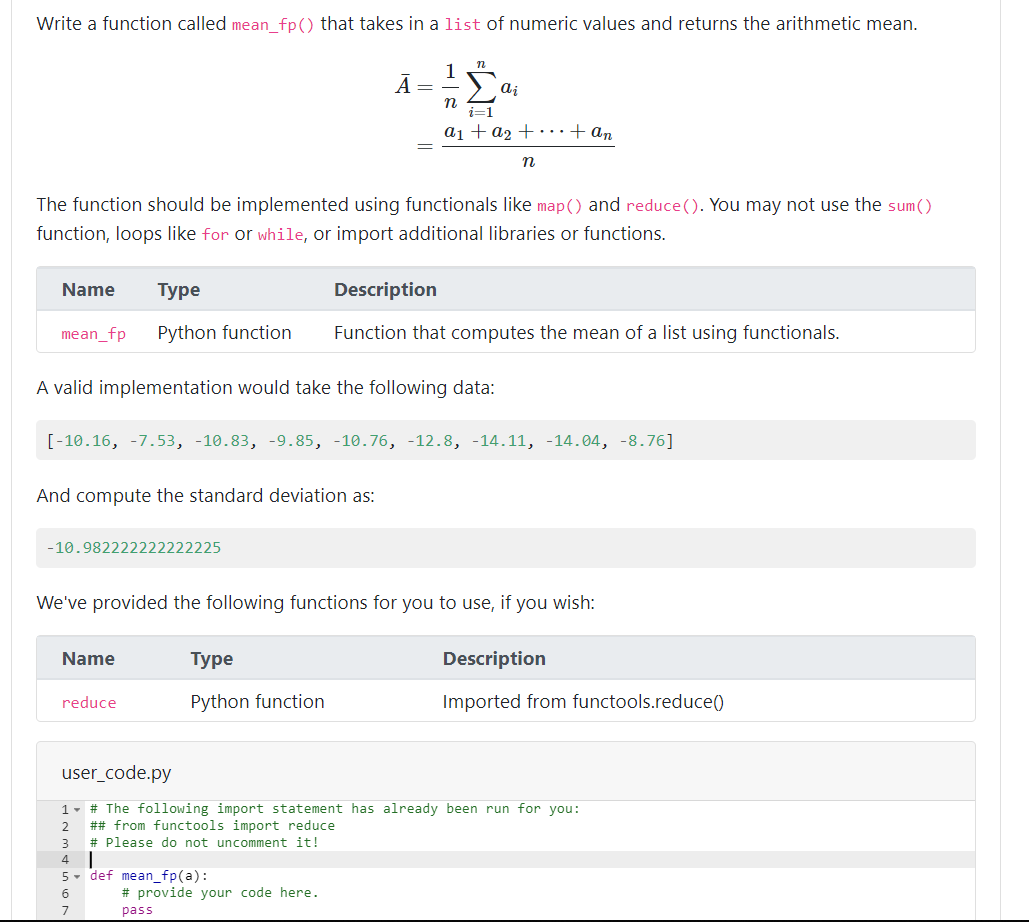The height and width of the screenshot is (922, 1029).
Task: Click the reduce row in the provided functions table
Action: tap(89, 701)
